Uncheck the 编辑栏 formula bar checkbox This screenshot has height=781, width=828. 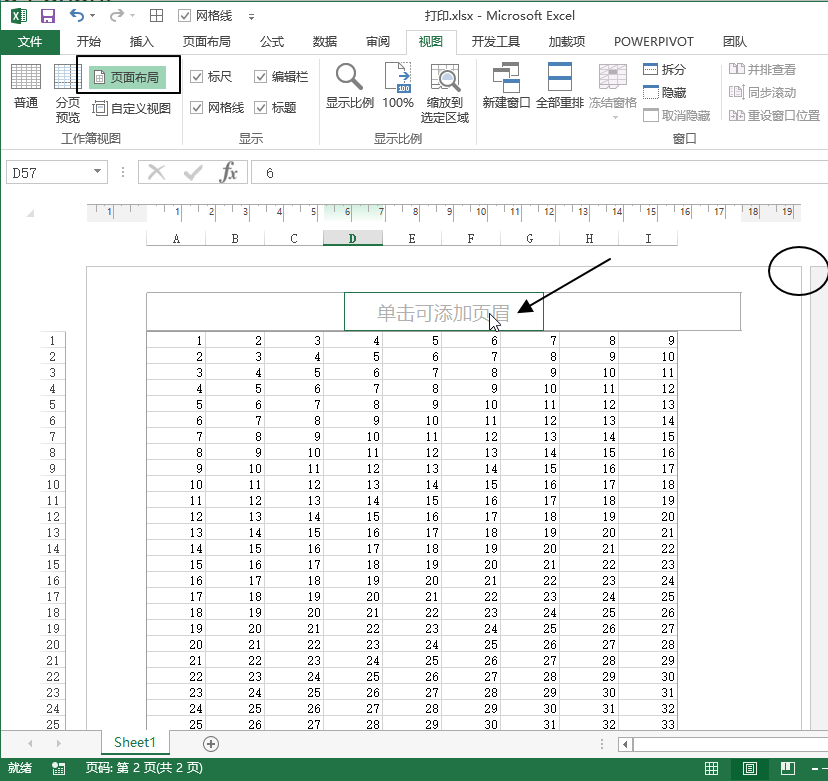pyautogui.click(x=261, y=77)
